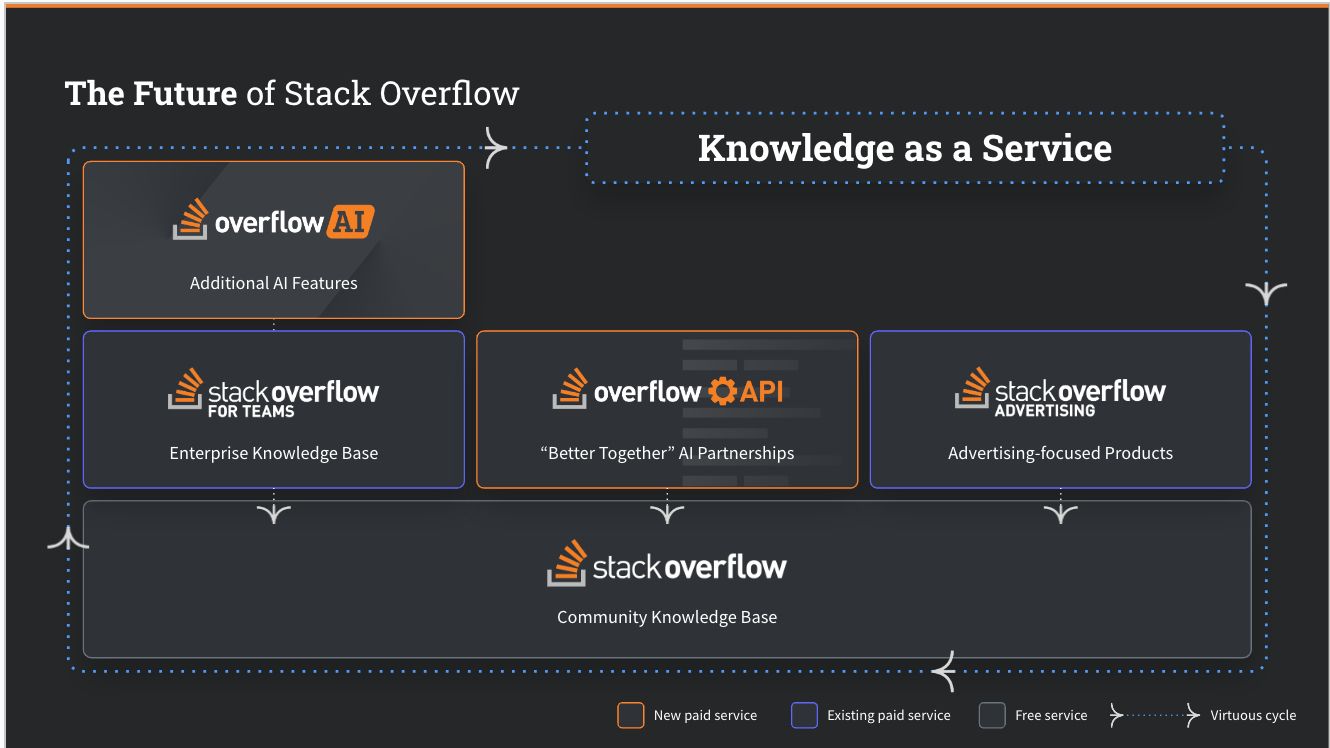
Task: Click the main Stack Overflow community logo
Action: tap(667, 564)
